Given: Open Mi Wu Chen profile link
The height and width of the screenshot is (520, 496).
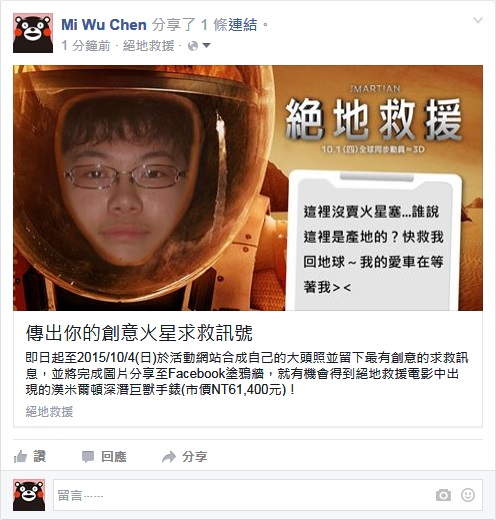Looking at the screenshot, I should [x=104, y=25].
